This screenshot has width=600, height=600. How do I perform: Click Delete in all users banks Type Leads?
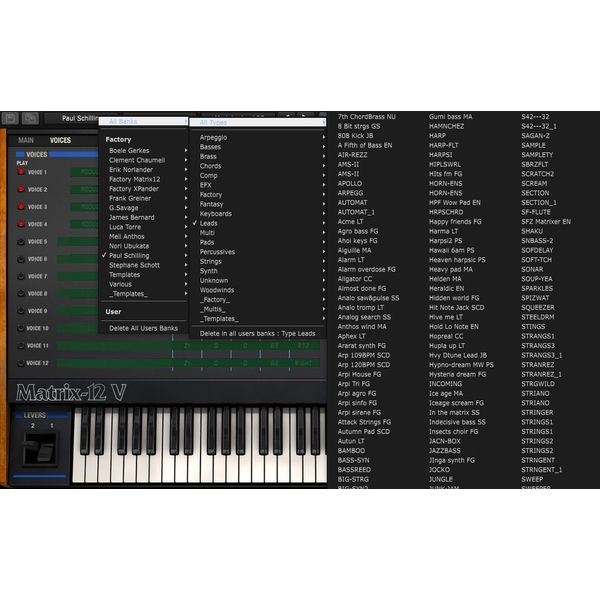pyautogui.click(x=258, y=334)
